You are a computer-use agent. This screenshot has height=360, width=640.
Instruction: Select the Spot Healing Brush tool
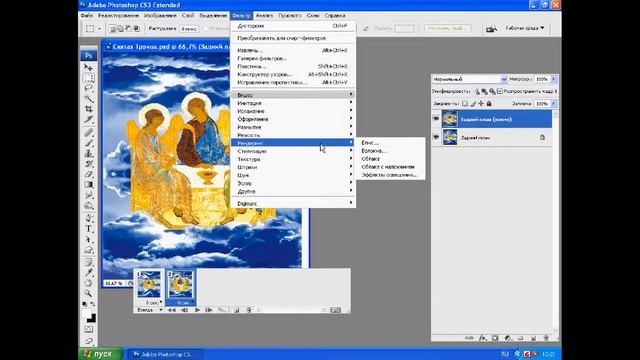pos(89,133)
